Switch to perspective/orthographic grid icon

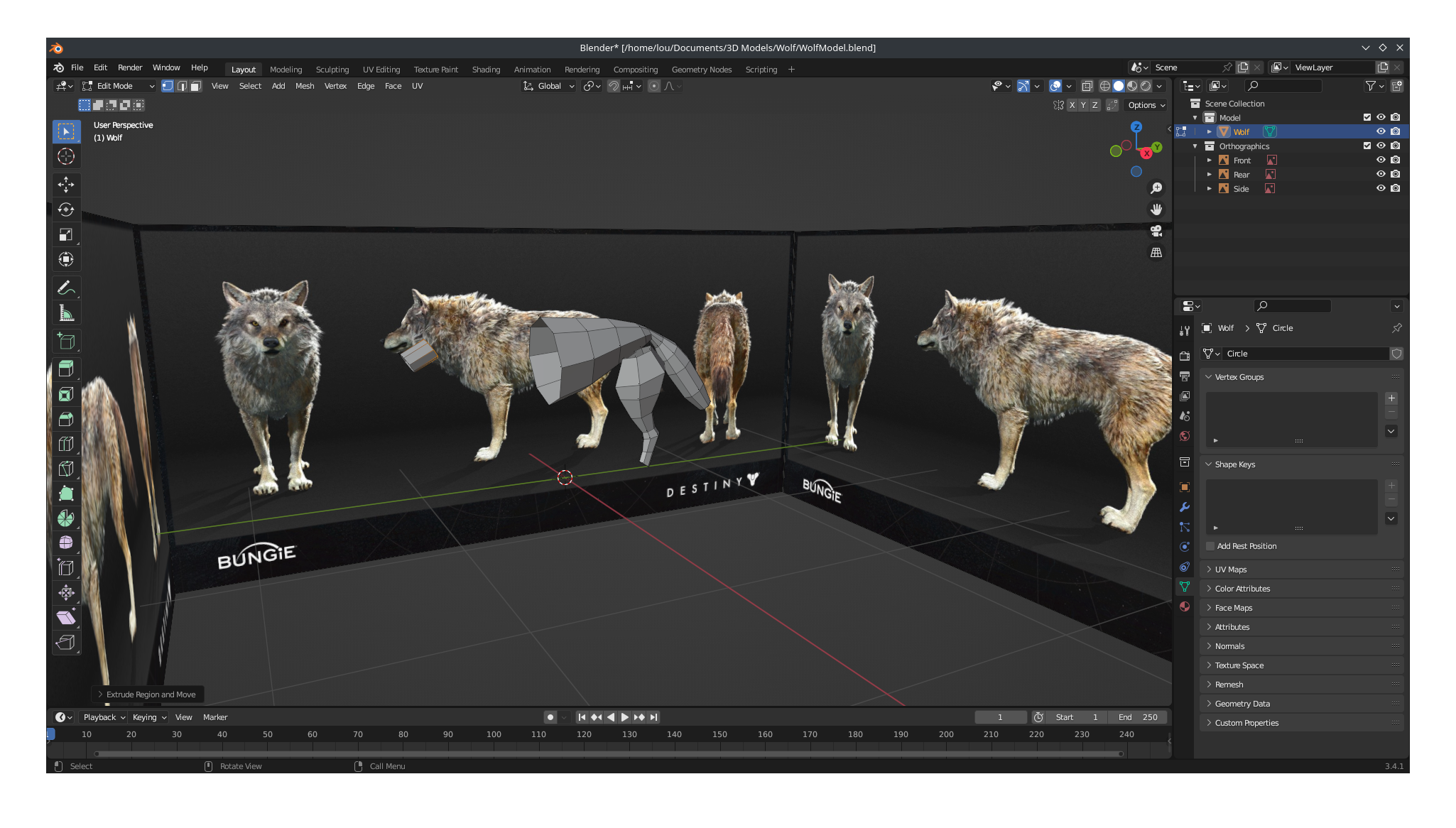tap(1156, 253)
